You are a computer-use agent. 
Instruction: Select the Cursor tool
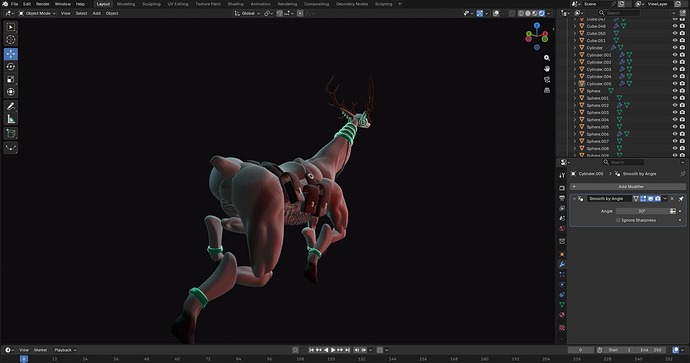[11, 40]
